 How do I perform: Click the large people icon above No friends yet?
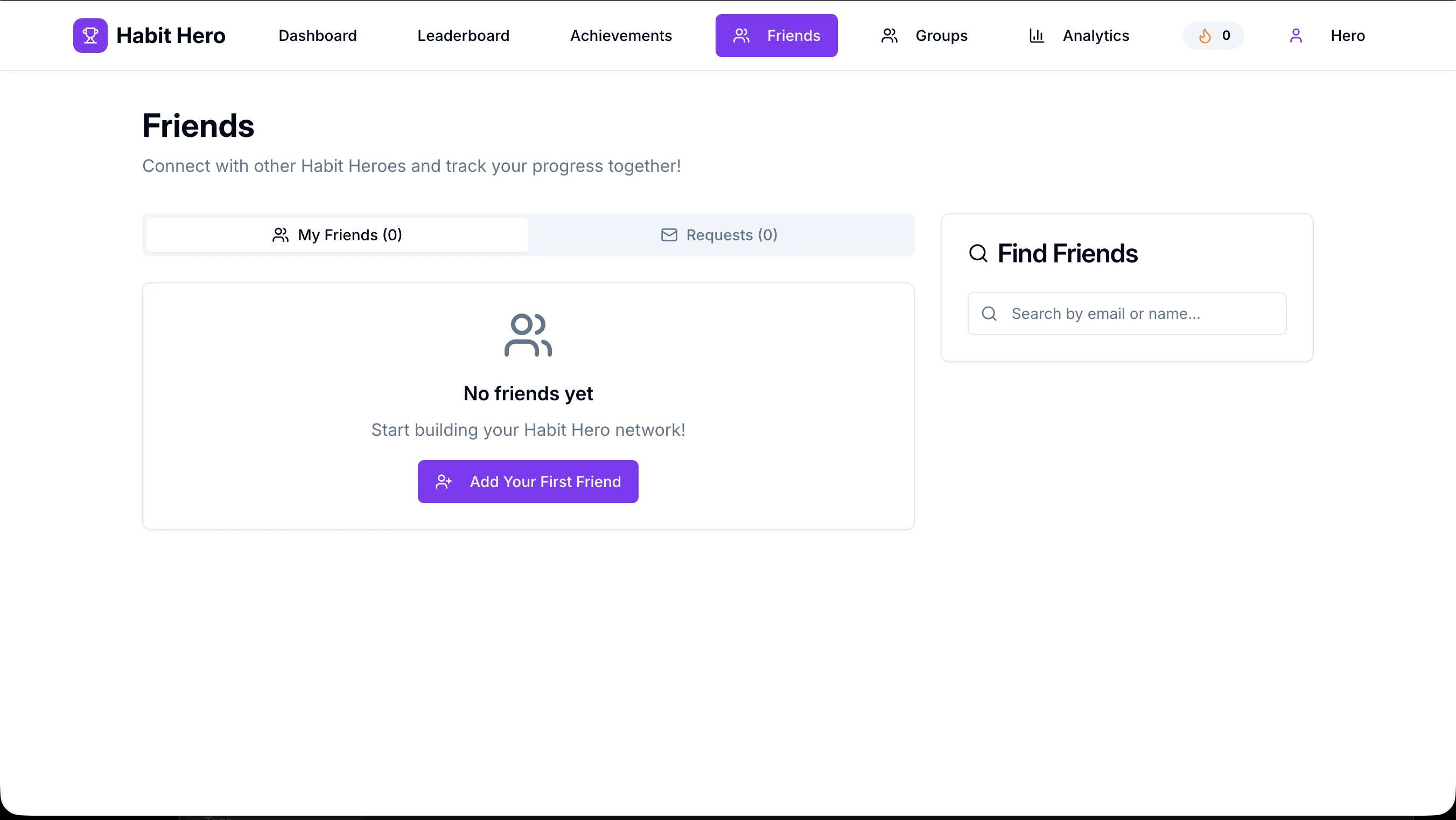pyautogui.click(x=528, y=335)
